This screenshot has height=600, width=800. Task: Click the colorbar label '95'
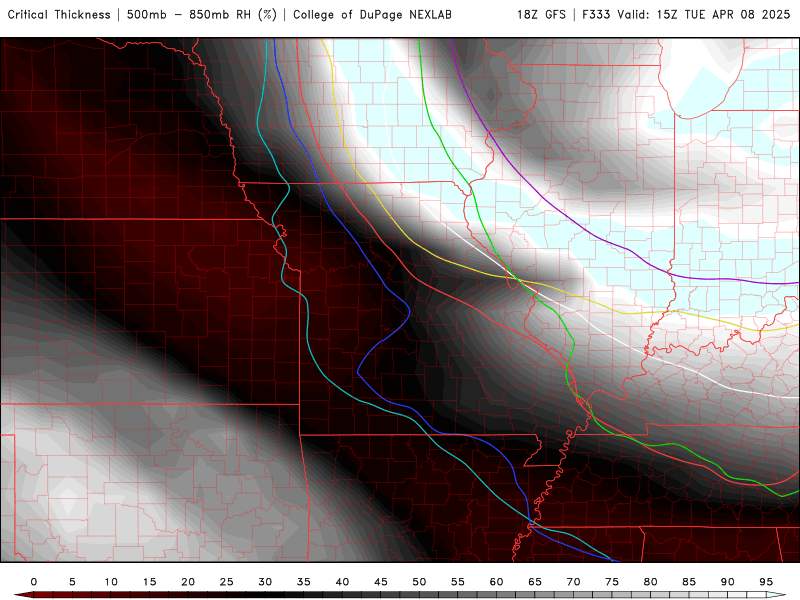(x=766, y=582)
